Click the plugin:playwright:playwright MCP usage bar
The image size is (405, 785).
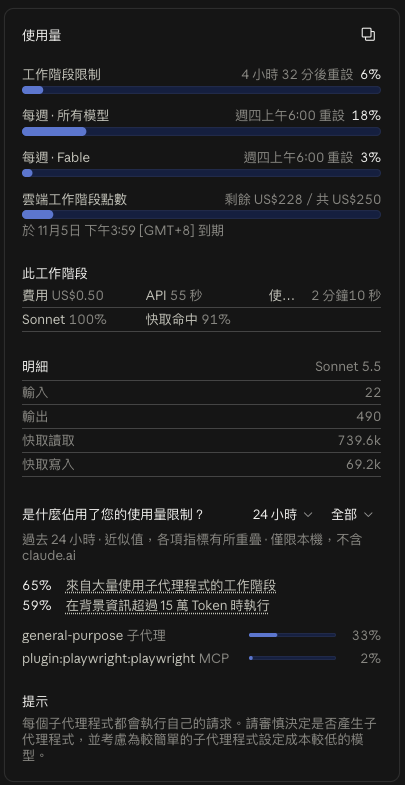[292, 658]
